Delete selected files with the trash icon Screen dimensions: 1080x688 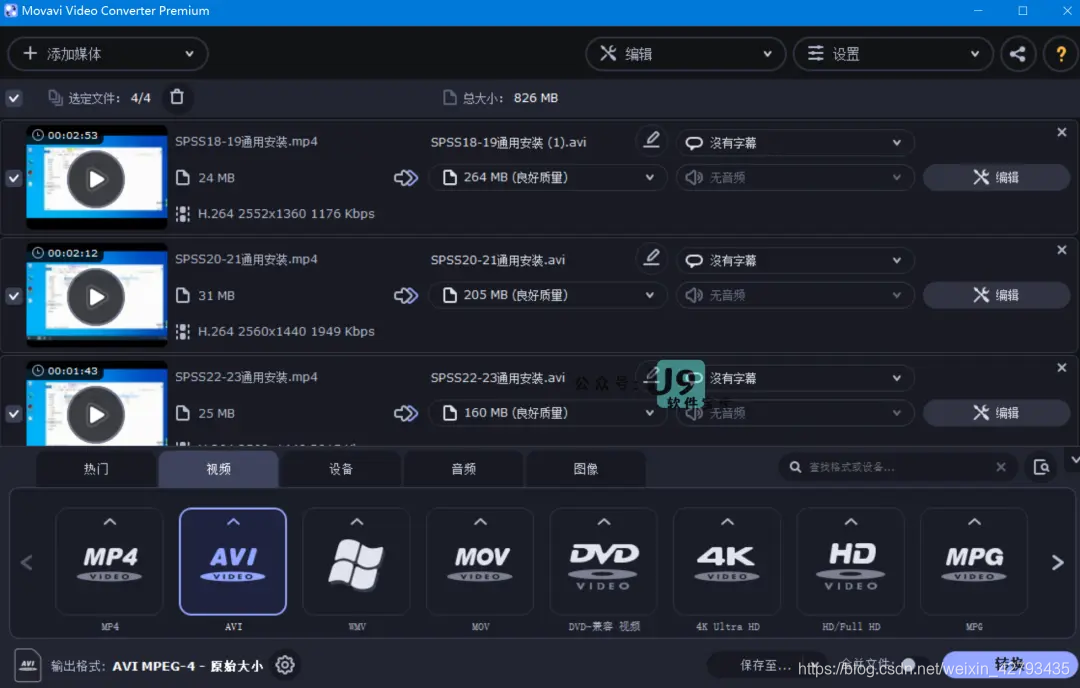click(x=177, y=97)
